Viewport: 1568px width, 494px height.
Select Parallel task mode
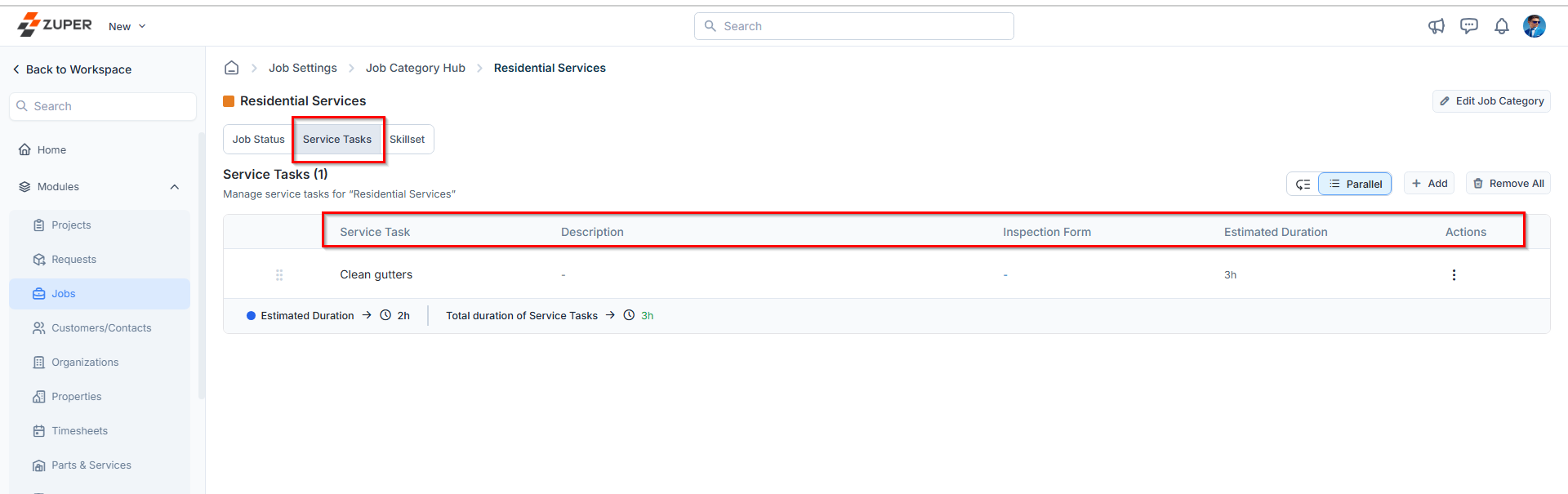[x=1356, y=185]
